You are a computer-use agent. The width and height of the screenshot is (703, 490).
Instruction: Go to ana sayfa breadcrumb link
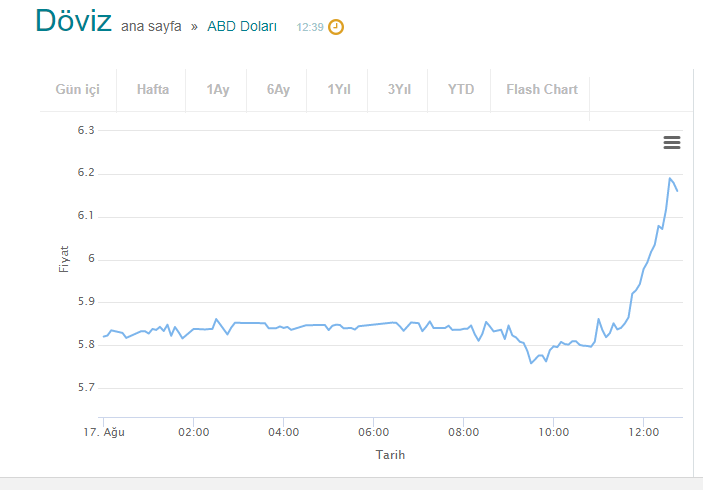(151, 27)
